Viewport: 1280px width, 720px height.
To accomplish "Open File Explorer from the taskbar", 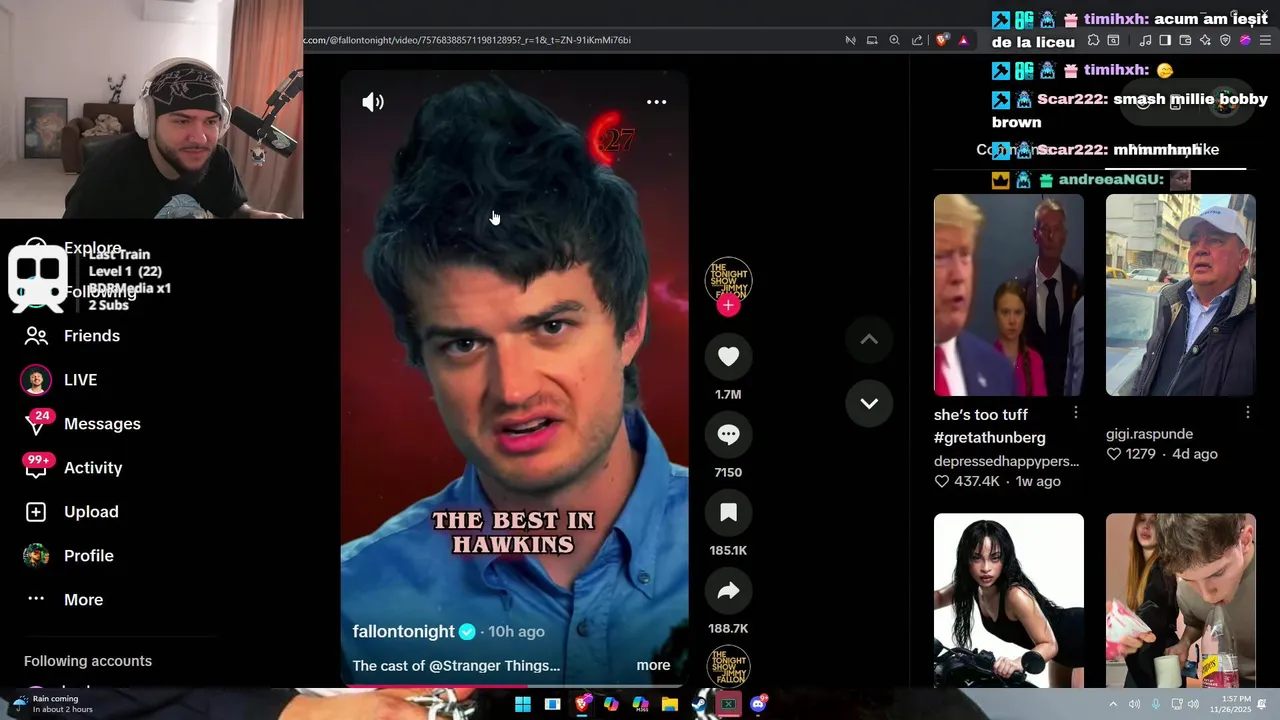I will tap(670, 704).
